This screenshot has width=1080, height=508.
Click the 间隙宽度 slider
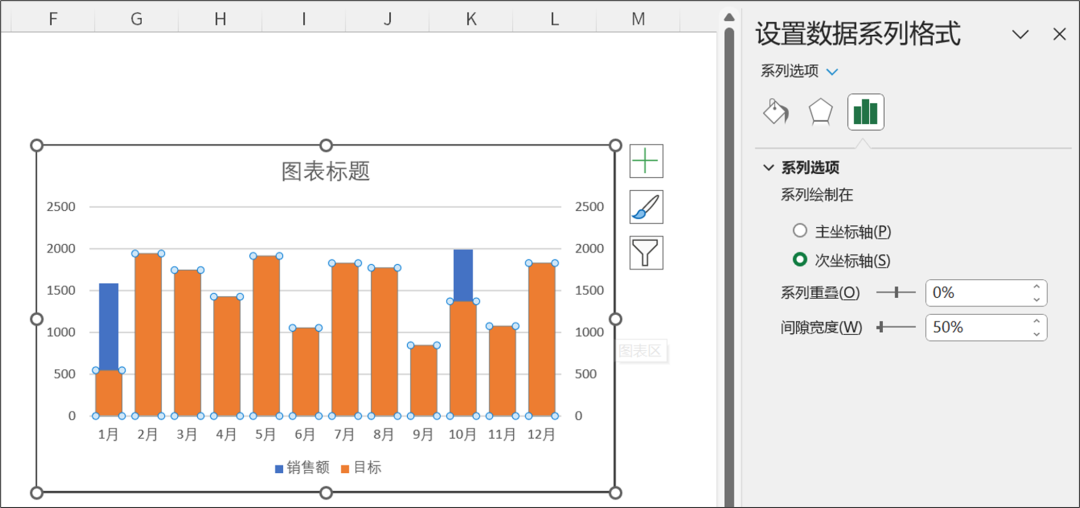[896, 327]
